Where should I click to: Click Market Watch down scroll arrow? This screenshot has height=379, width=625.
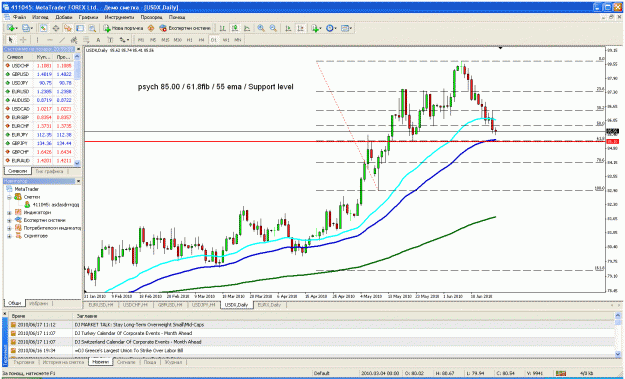[77, 163]
